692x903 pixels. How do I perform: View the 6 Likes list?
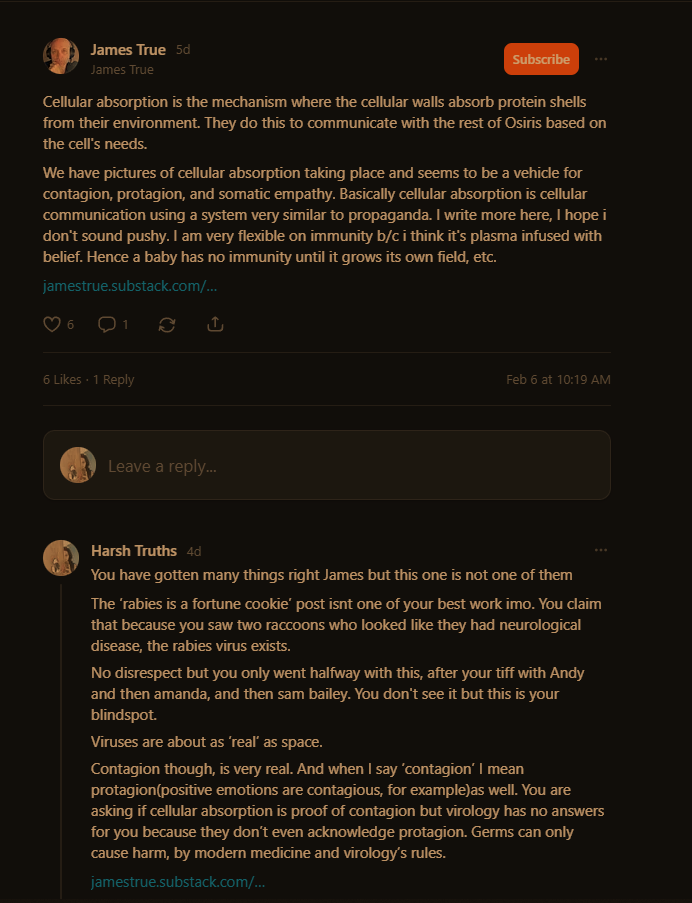point(62,380)
